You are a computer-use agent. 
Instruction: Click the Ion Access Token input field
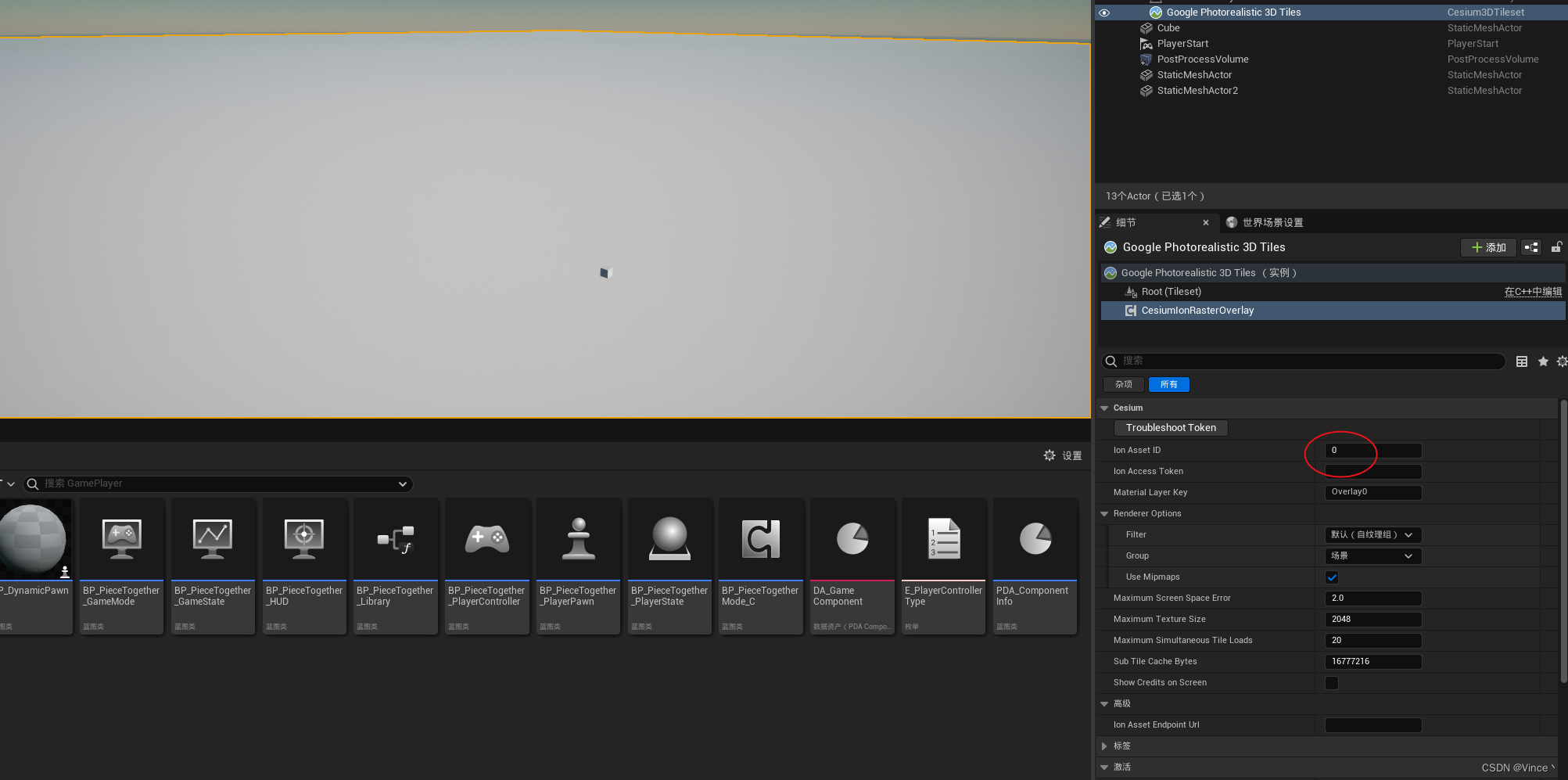click(x=1372, y=471)
